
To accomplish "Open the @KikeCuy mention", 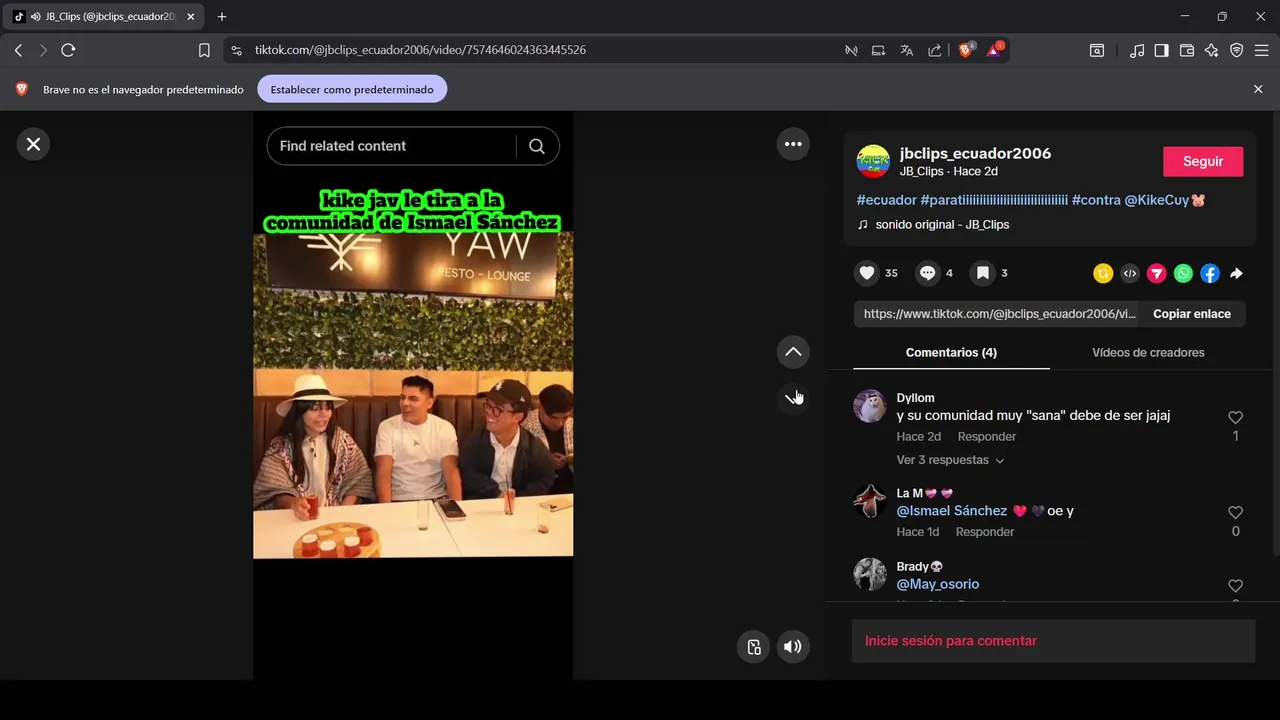I will click(1165, 200).
